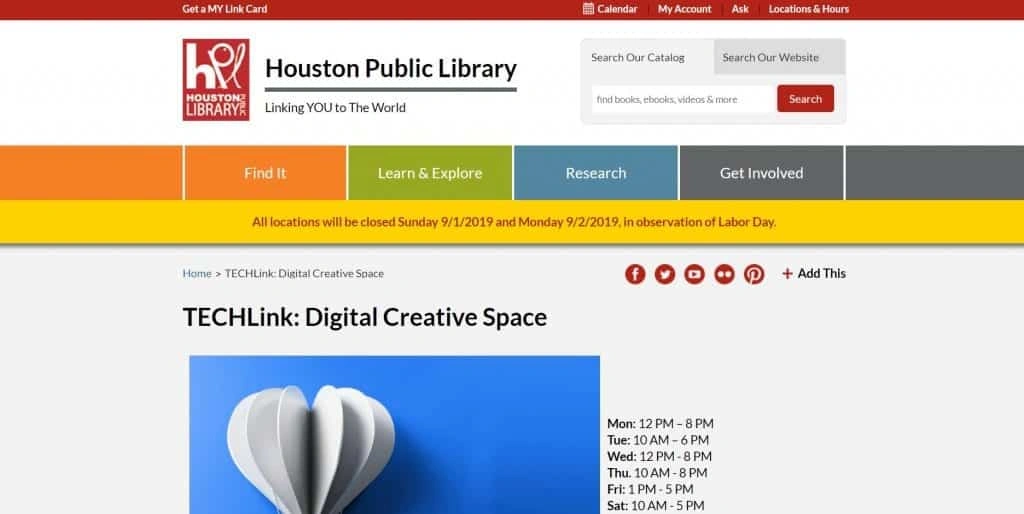
Task: Open the YouTube social icon
Action: click(694, 274)
